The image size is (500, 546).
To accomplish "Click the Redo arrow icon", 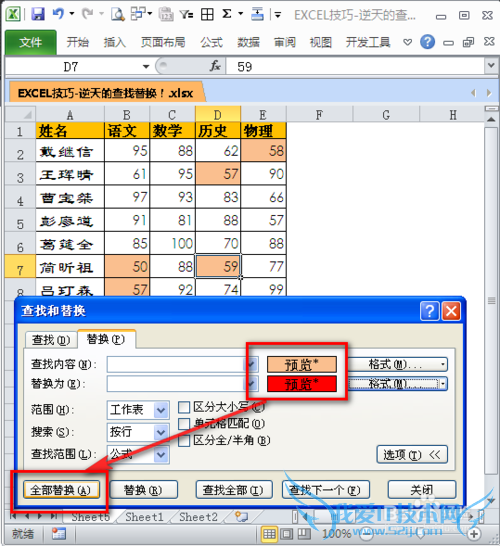I will [88, 14].
